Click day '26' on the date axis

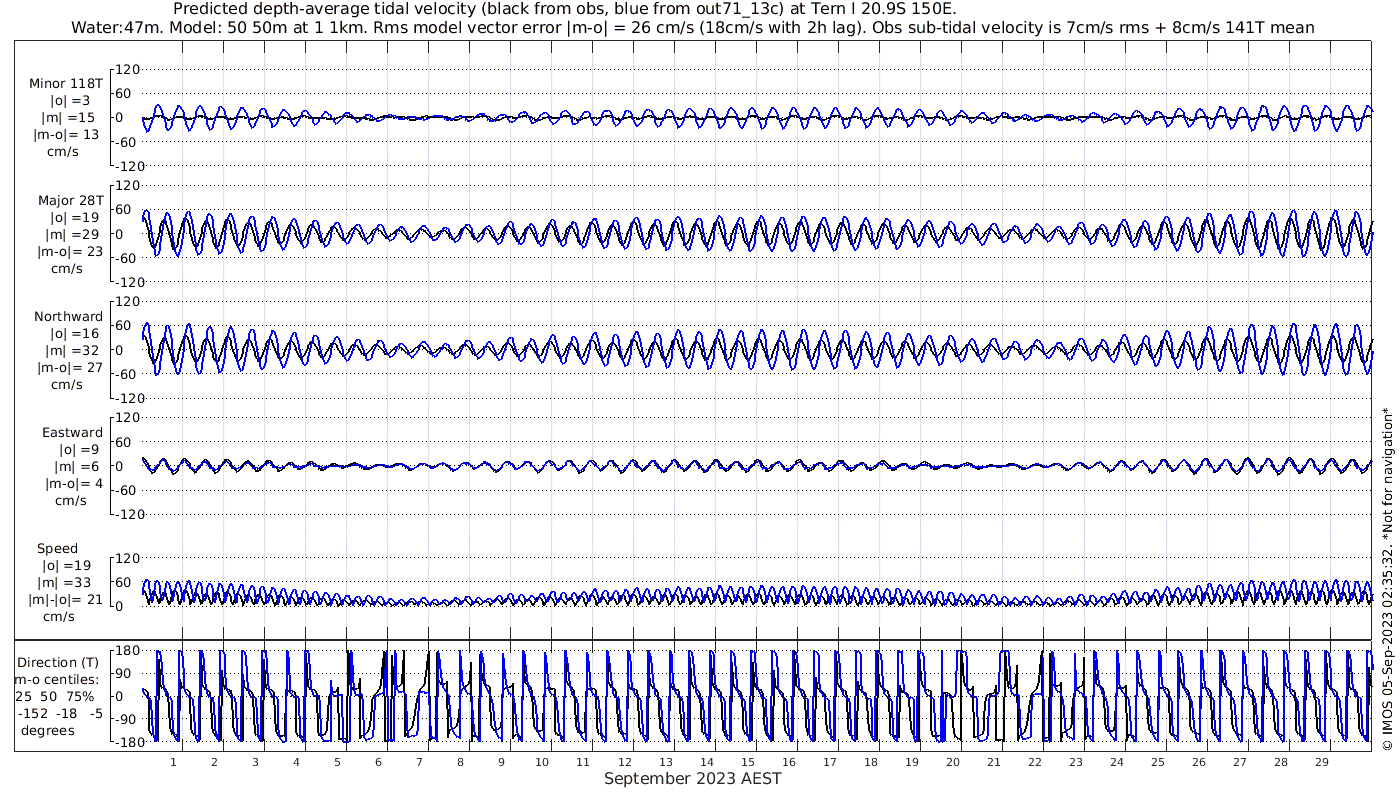tap(1198, 762)
